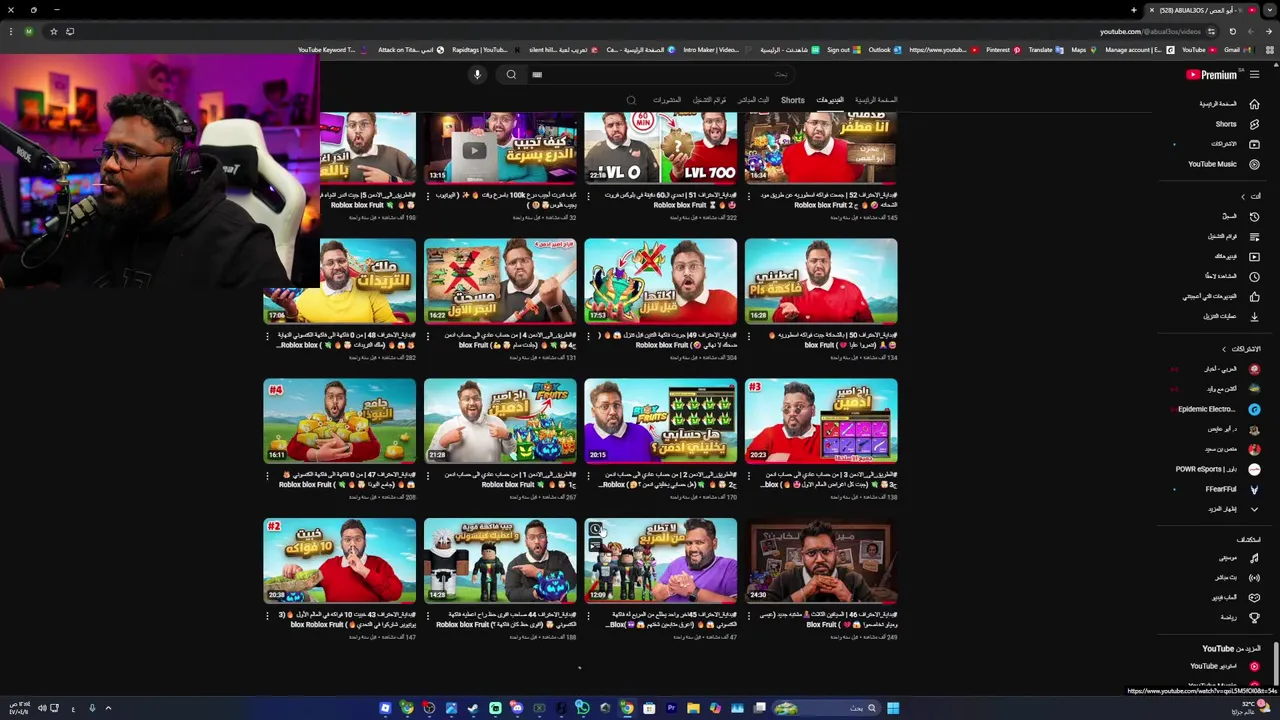The height and width of the screenshot is (720, 1280).
Task: Switch to the channel Home tab
Action: (x=876, y=100)
